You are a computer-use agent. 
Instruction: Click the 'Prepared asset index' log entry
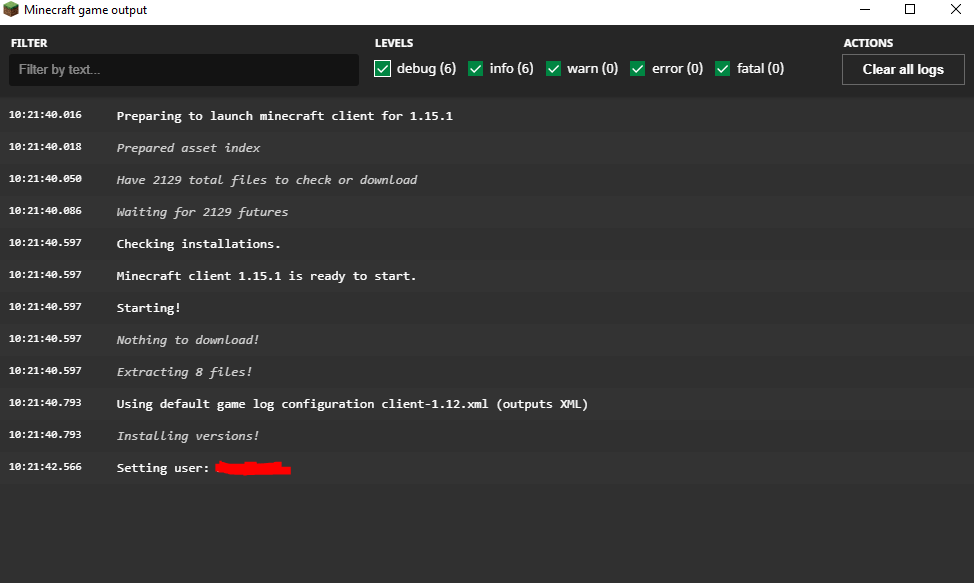[x=188, y=148]
